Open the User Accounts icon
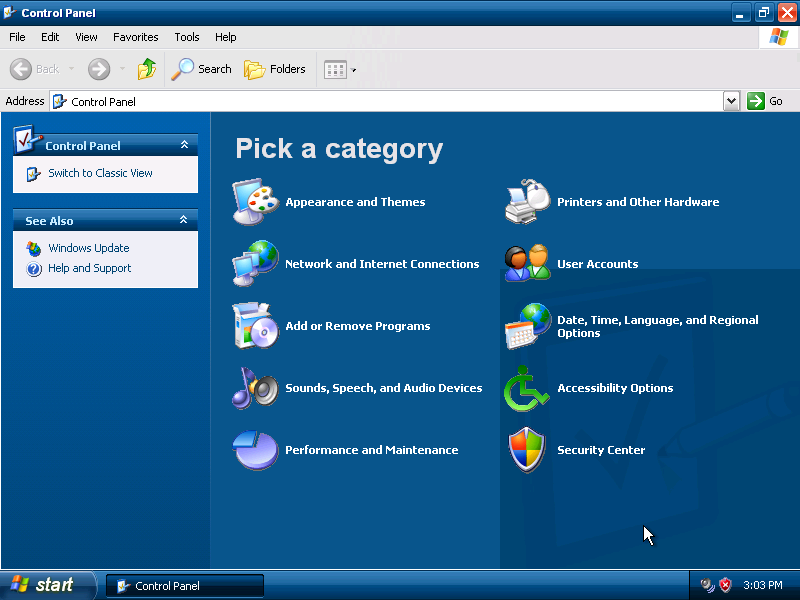 pyautogui.click(x=528, y=263)
